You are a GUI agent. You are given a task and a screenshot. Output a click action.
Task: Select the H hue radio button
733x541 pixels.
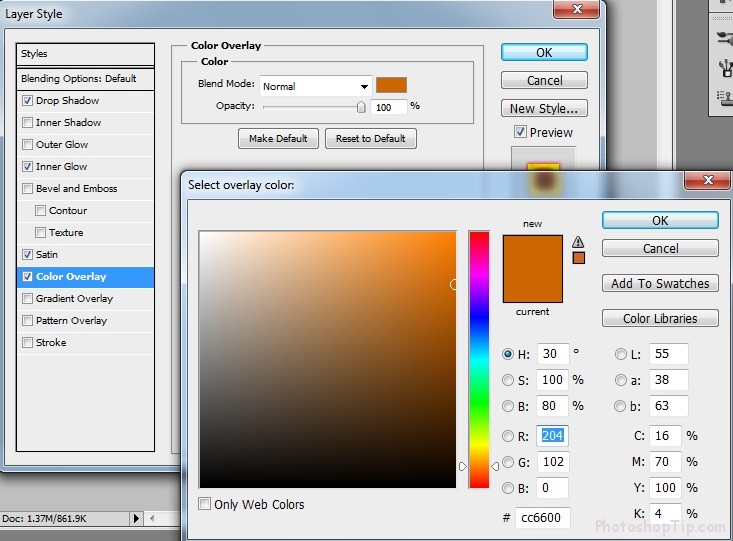[508, 354]
